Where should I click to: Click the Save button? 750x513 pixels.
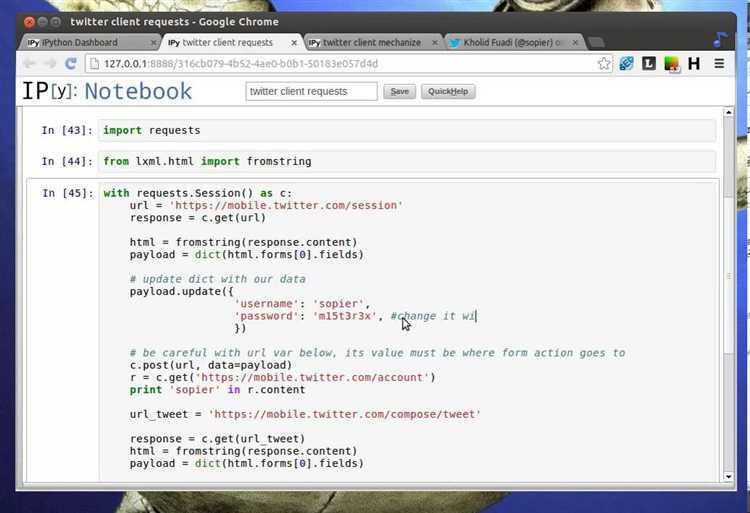[x=399, y=91]
